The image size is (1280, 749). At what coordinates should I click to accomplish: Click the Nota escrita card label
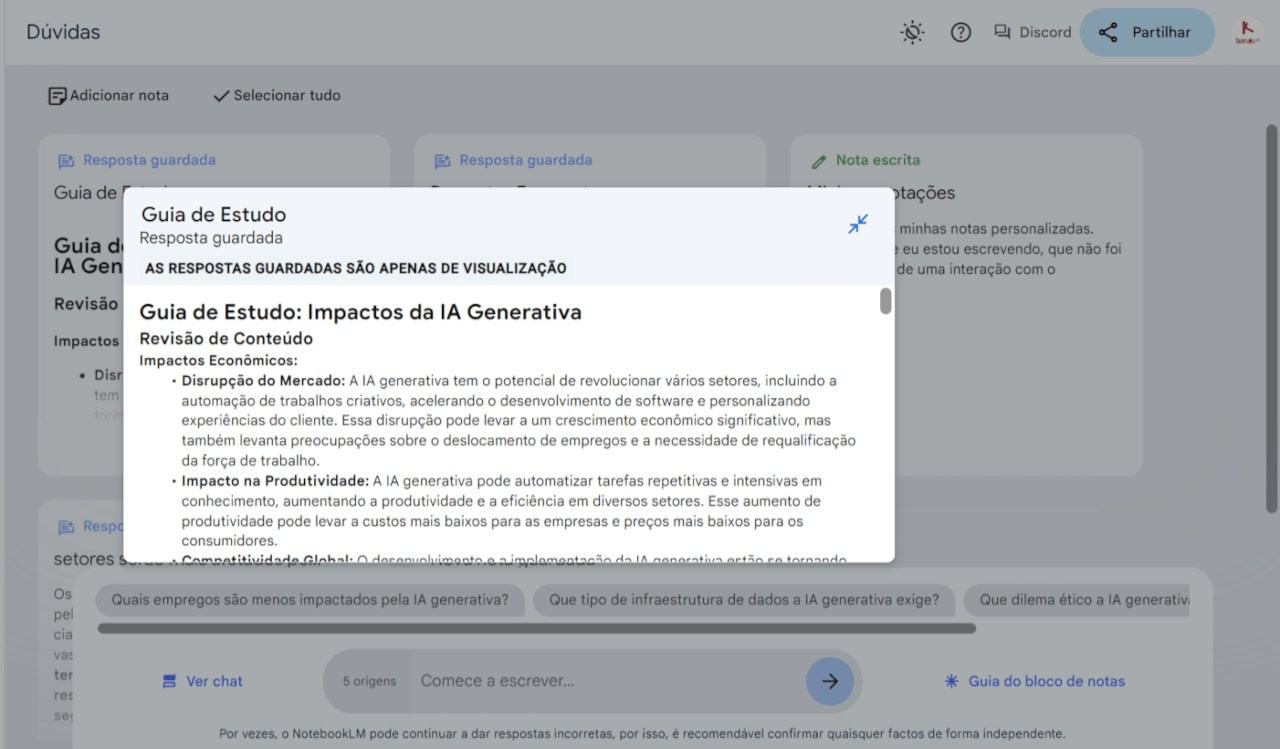click(x=878, y=160)
